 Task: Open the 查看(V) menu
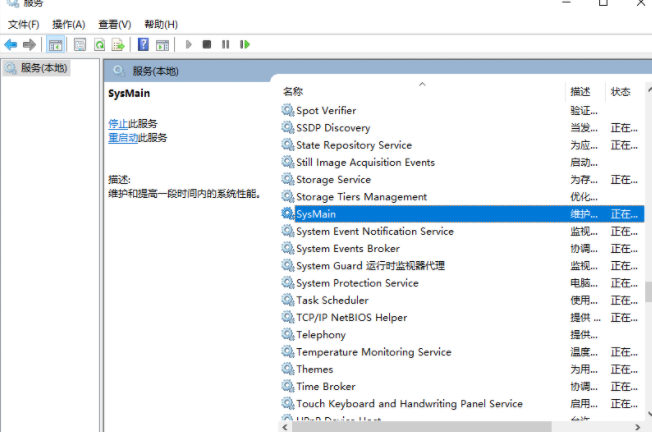pos(114,24)
